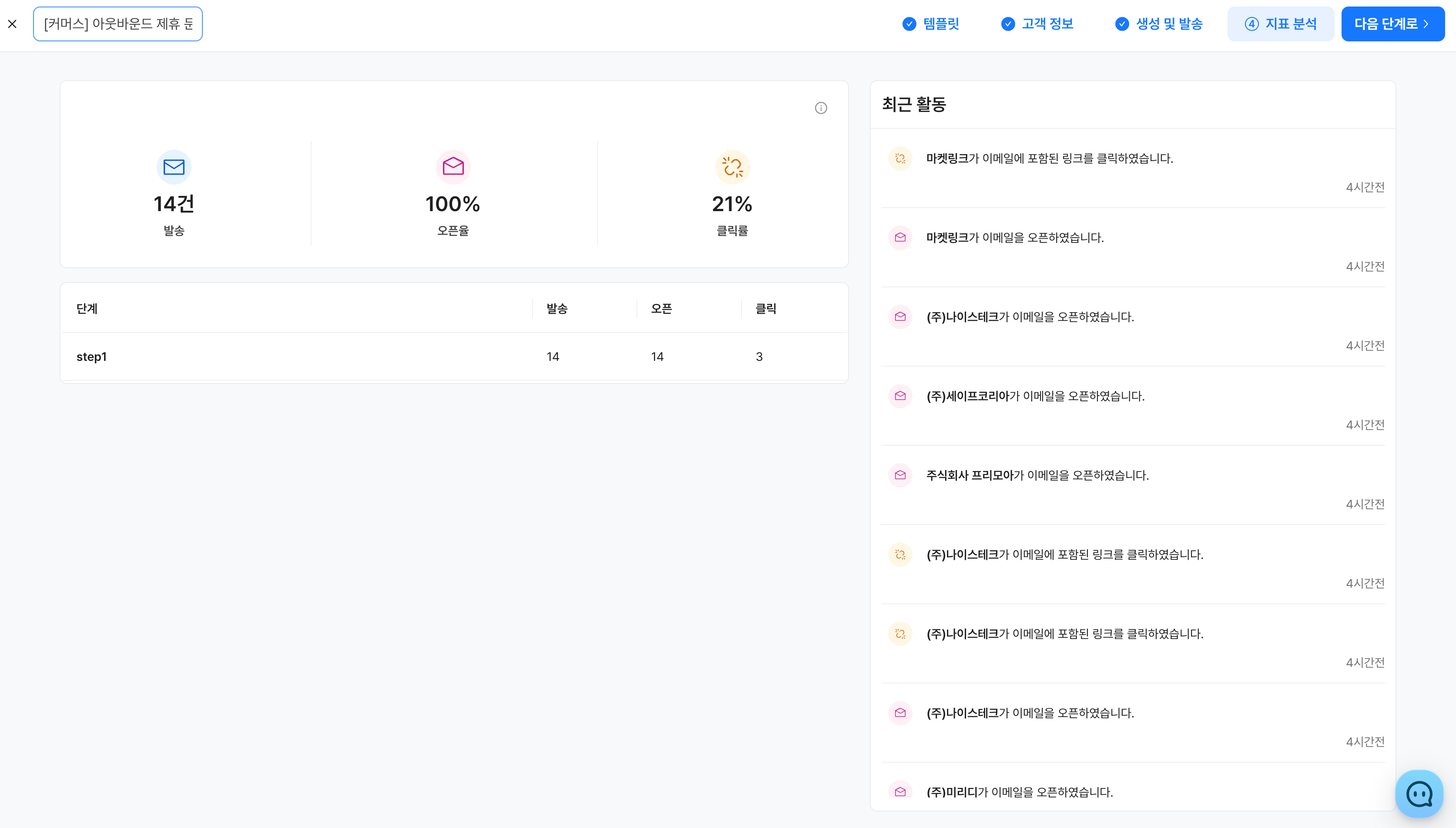Click the campaign name input field
The width and height of the screenshot is (1456, 828).
click(x=117, y=24)
